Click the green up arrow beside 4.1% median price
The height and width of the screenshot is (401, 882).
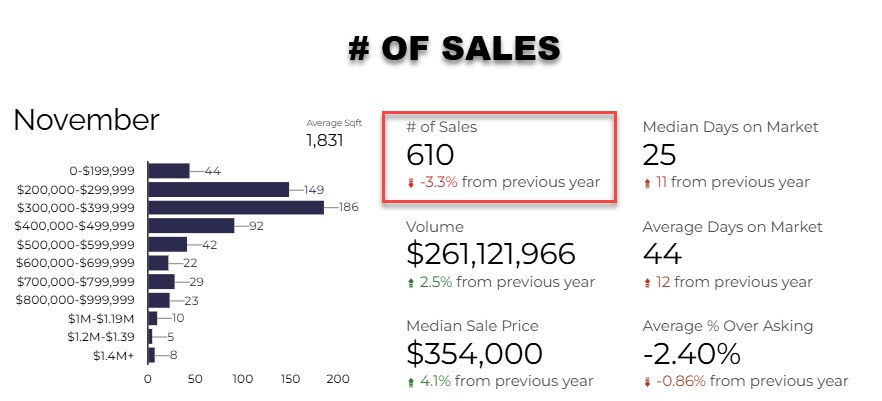(x=411, y=382)
